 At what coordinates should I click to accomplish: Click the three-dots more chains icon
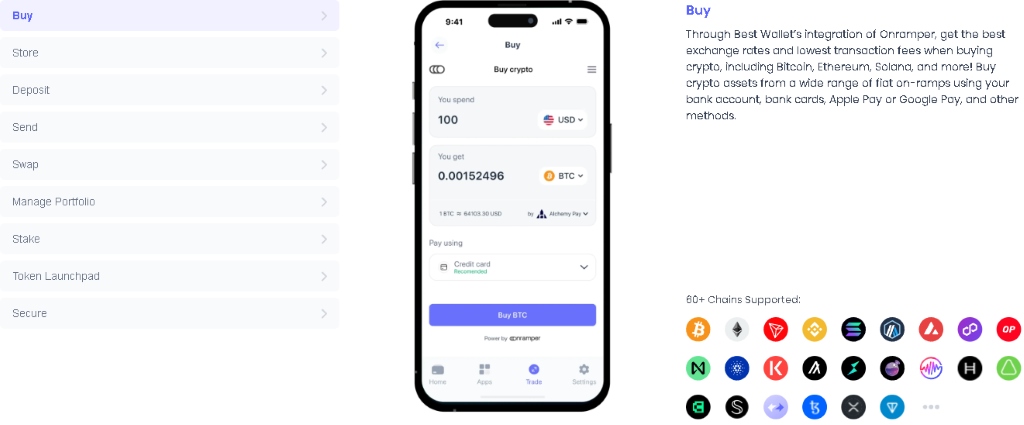pyautogui.click(x=931, y=407)
